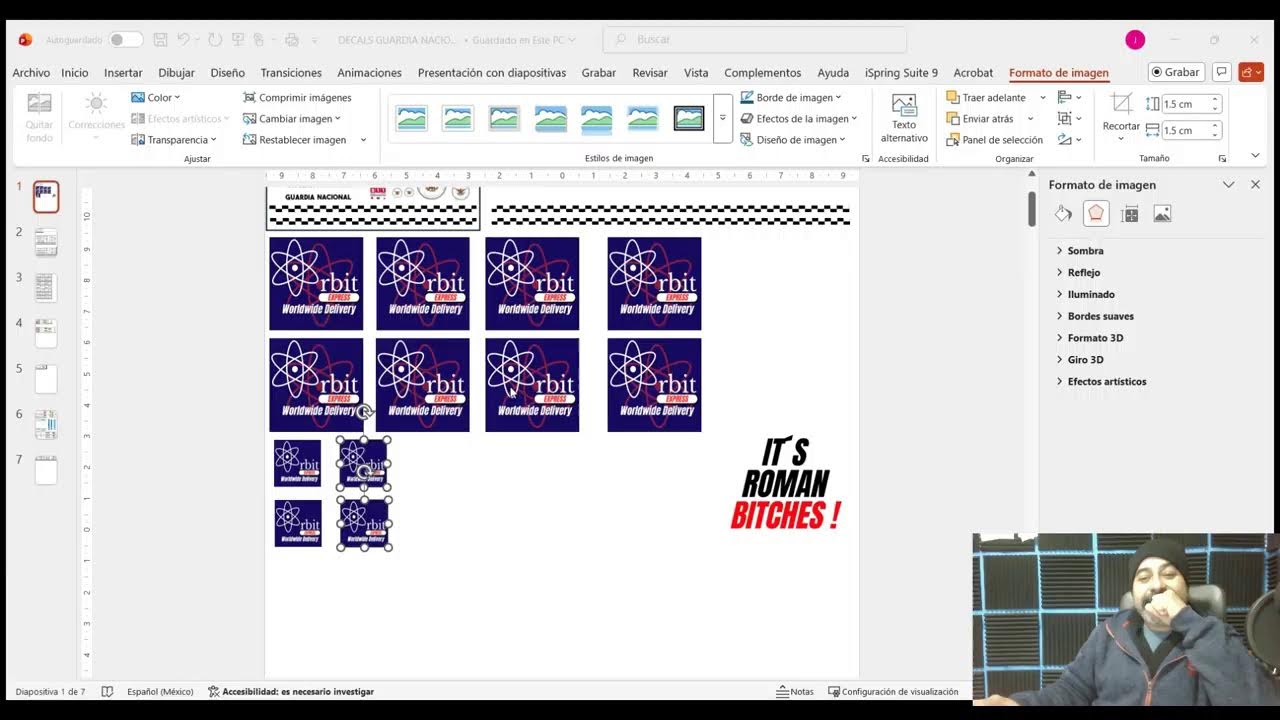Open the align objects dropdown
The image size is (1280, 720).
(1069, 97)
